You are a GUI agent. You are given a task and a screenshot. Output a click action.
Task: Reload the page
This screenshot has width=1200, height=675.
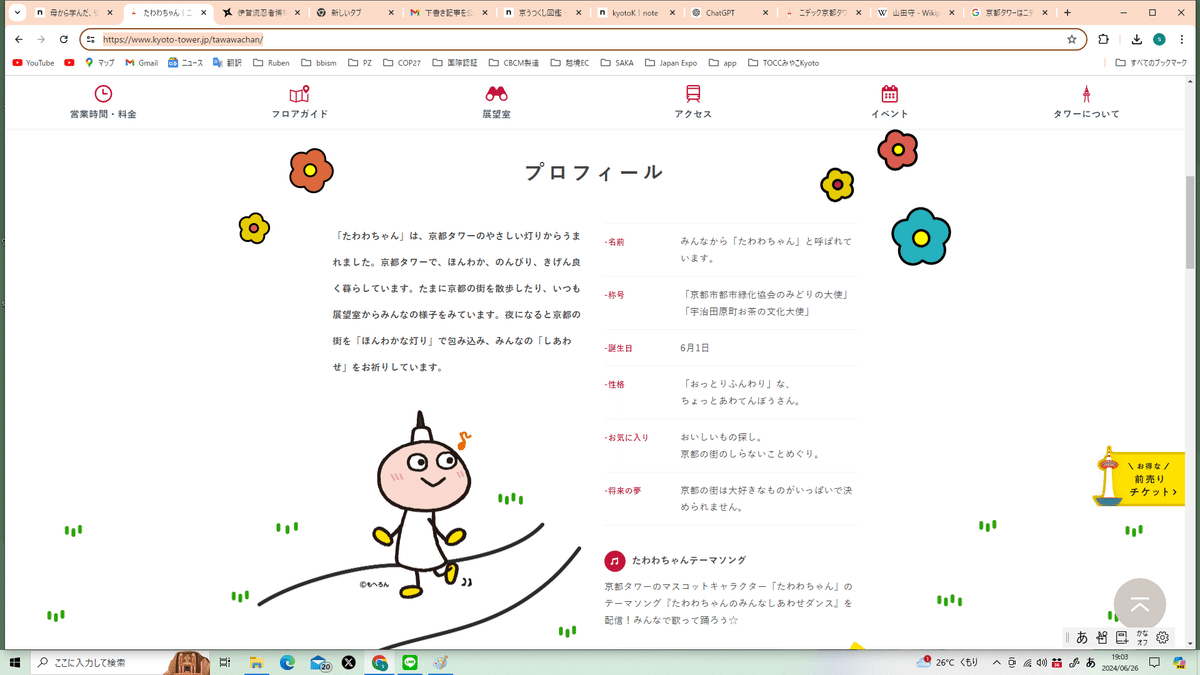click(x=64, y=39)
